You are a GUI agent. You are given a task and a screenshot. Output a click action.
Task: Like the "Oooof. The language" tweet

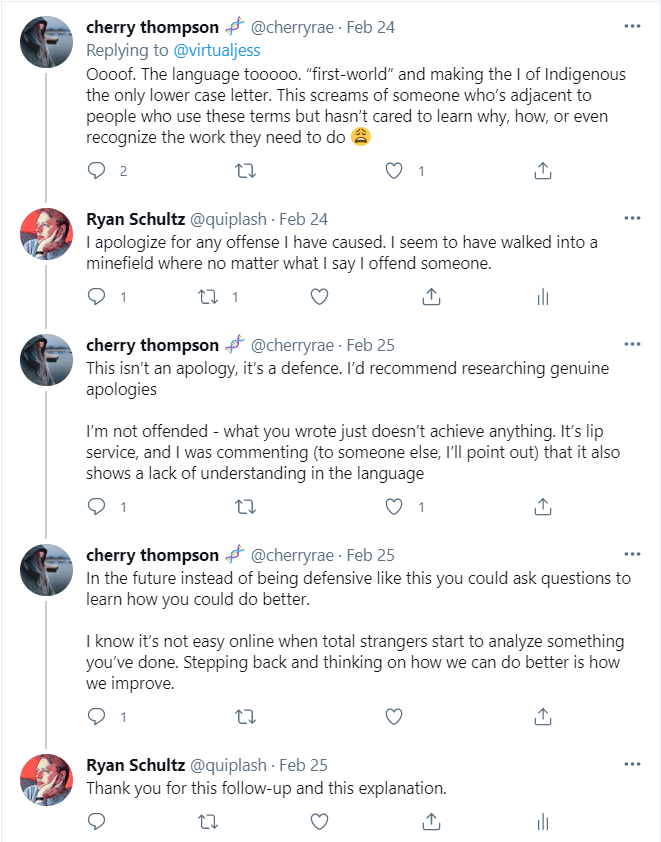(x=394, y=171)
